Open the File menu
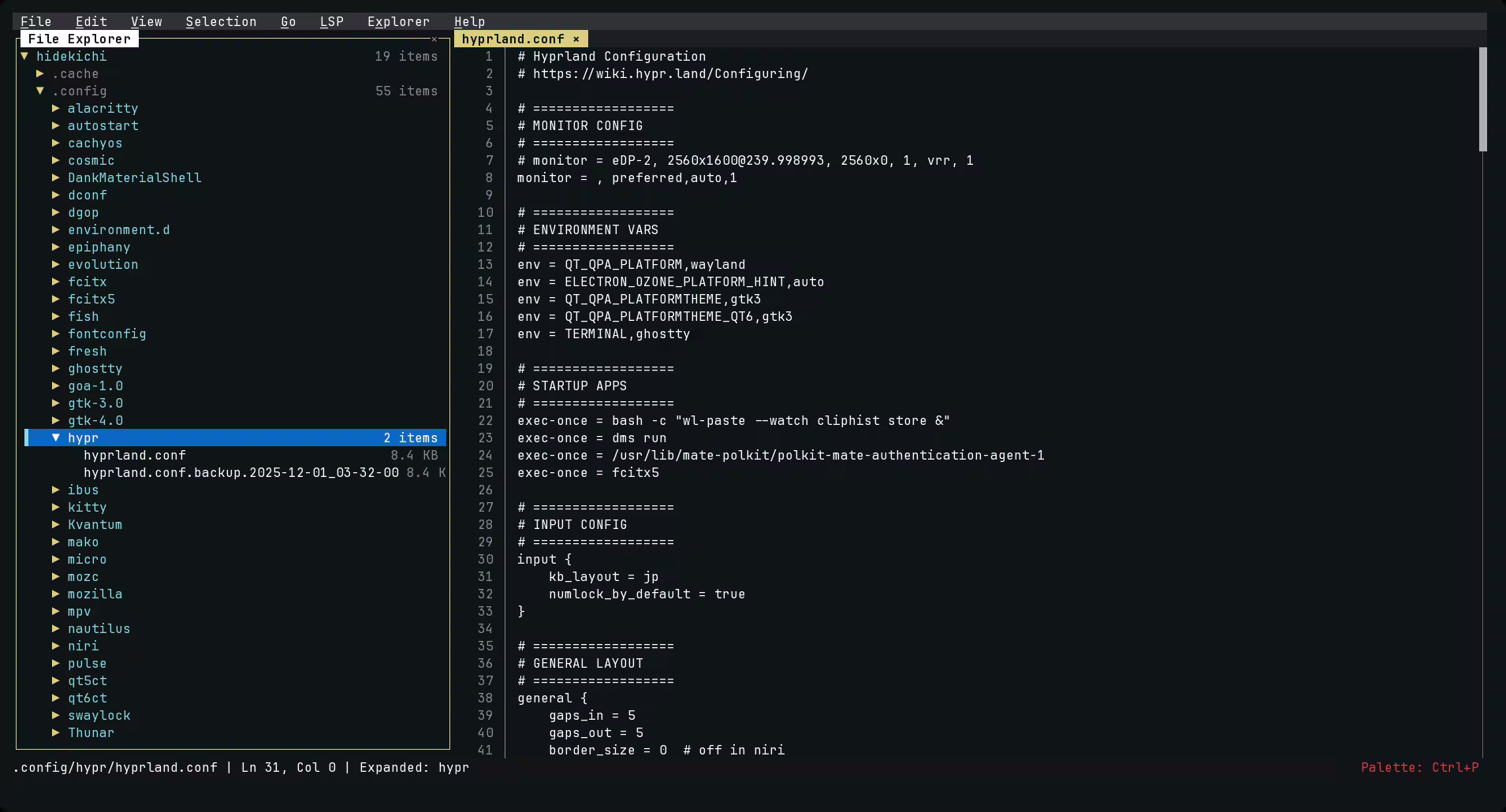Screen dimensions: 1506x812 (35, 21)
